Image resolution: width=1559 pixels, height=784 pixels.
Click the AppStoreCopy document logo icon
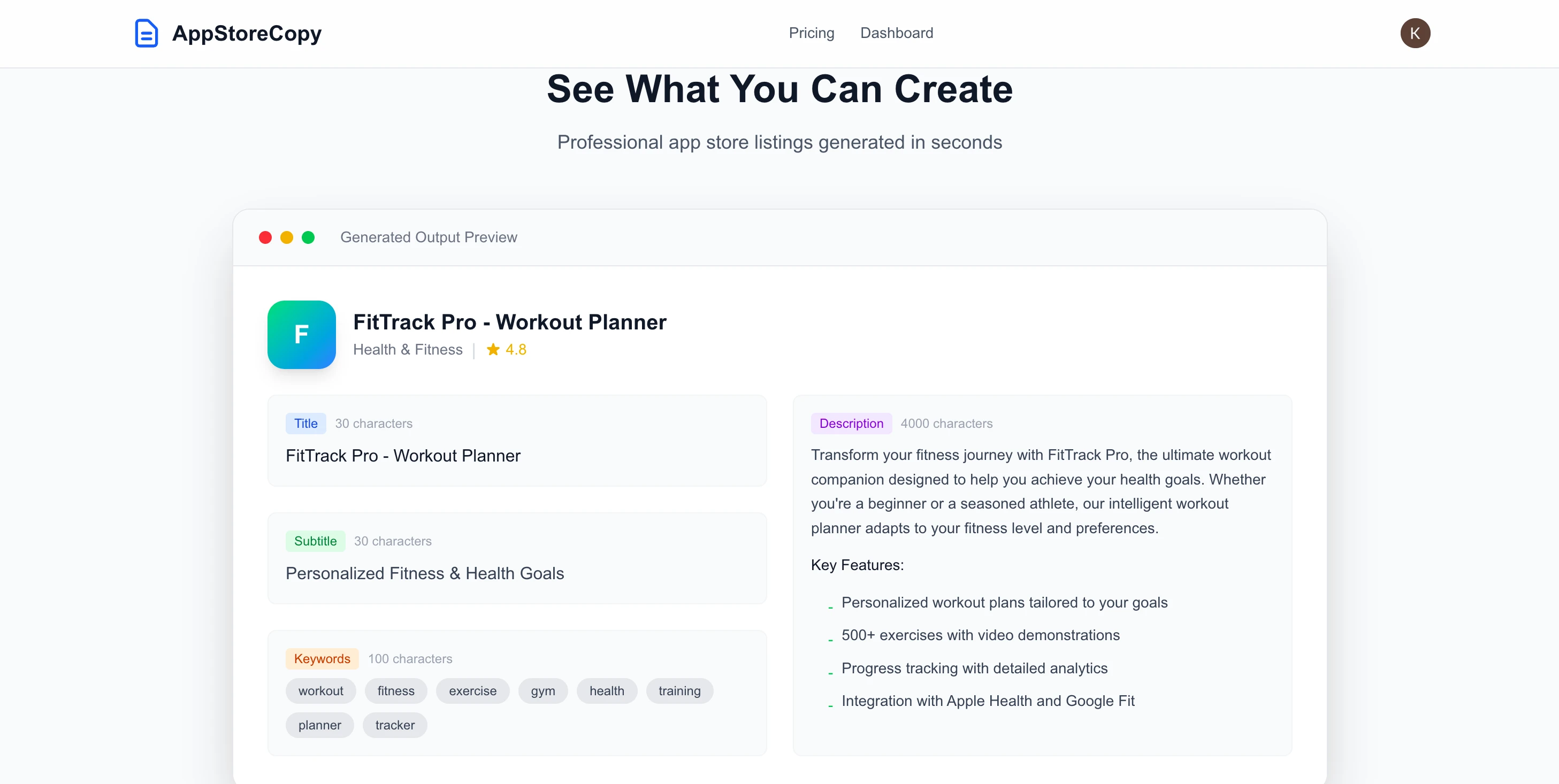pyautogui.click(x=146, y=33)
